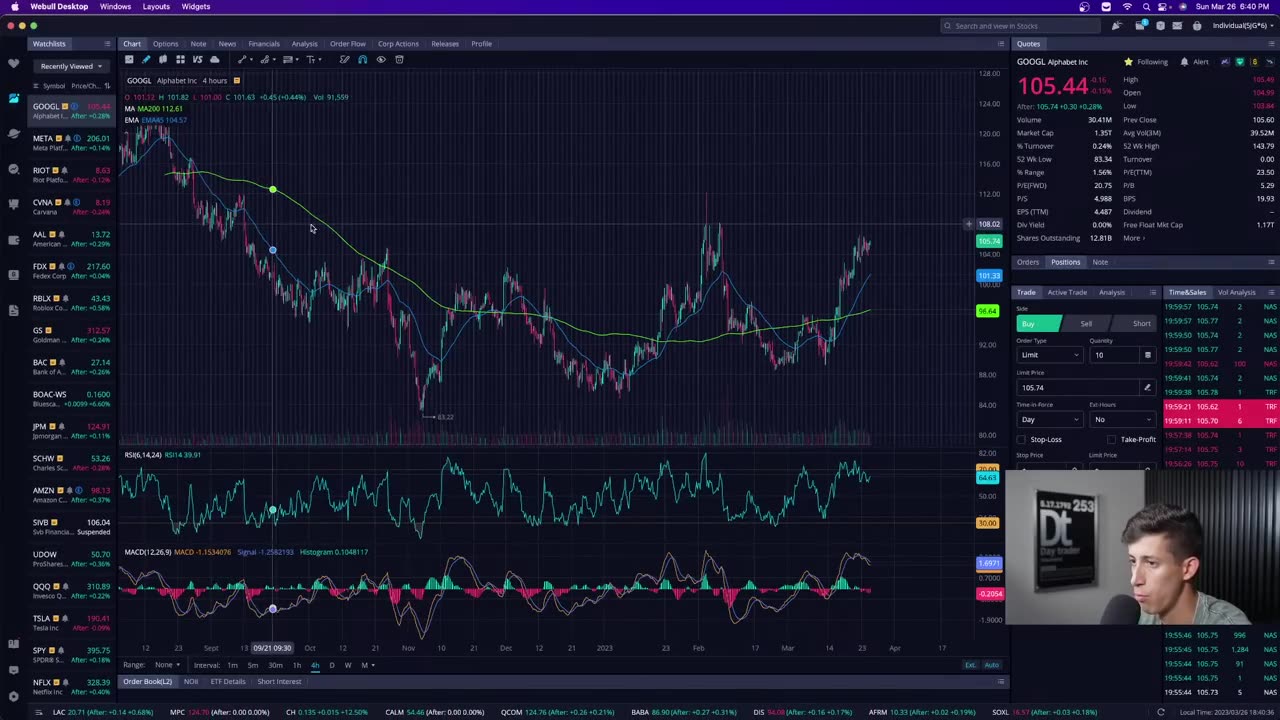Open the Orders panel menu icon
This screenshot has height=720, width=1280.
(x=1269, y=262)
